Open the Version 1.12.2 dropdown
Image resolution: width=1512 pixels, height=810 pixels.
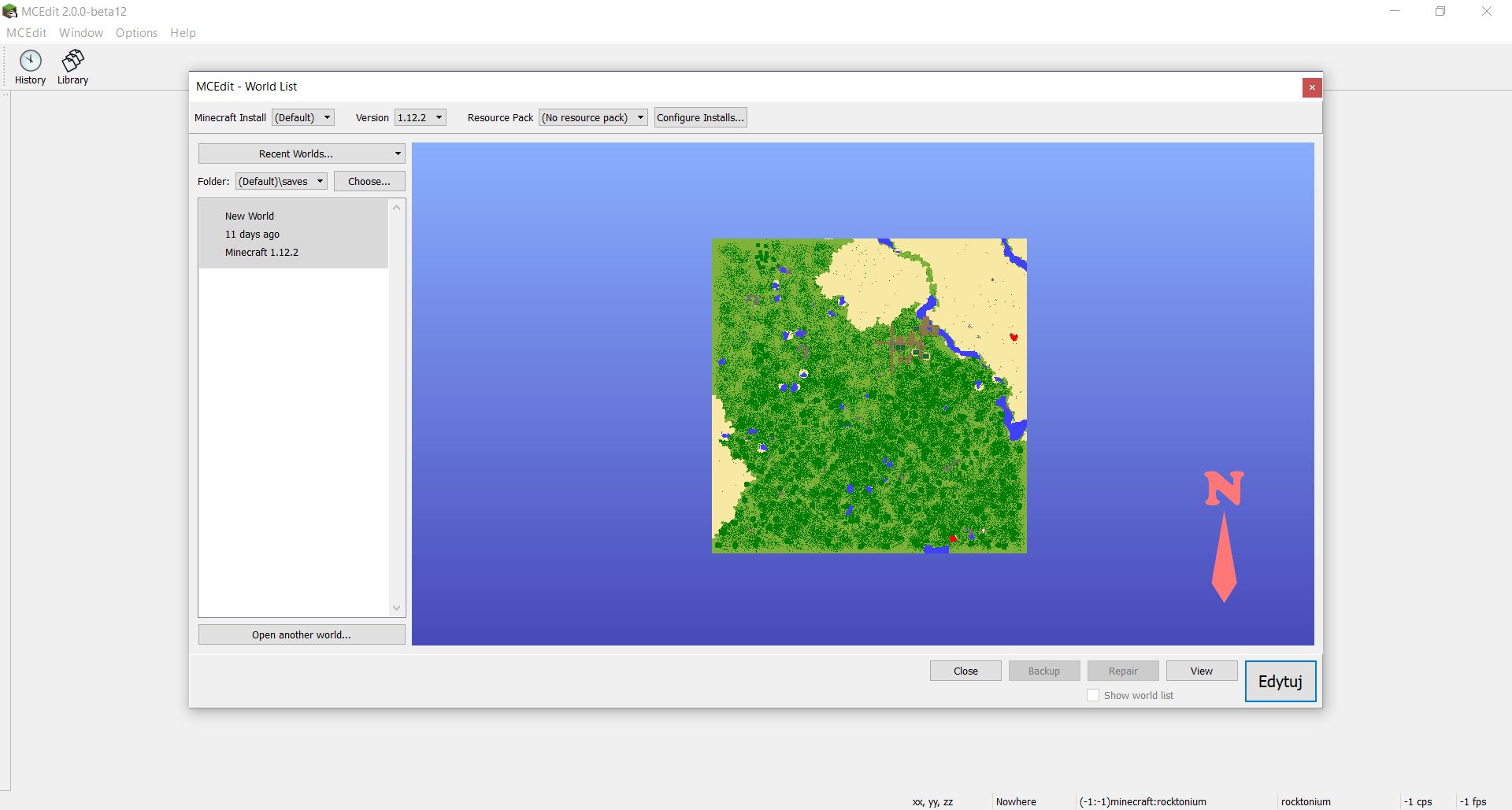(420, 117)
